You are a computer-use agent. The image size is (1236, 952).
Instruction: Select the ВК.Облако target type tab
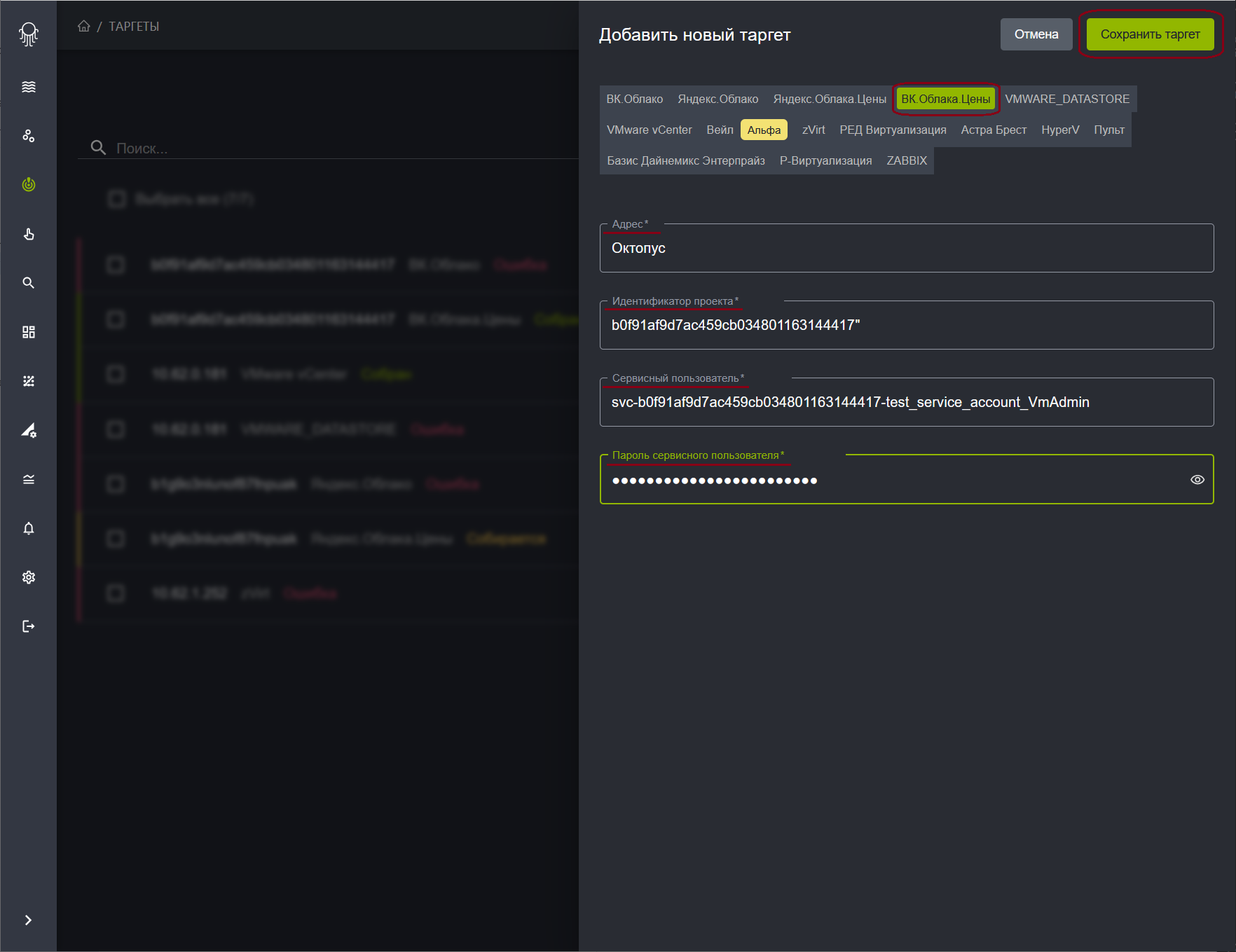635,99
